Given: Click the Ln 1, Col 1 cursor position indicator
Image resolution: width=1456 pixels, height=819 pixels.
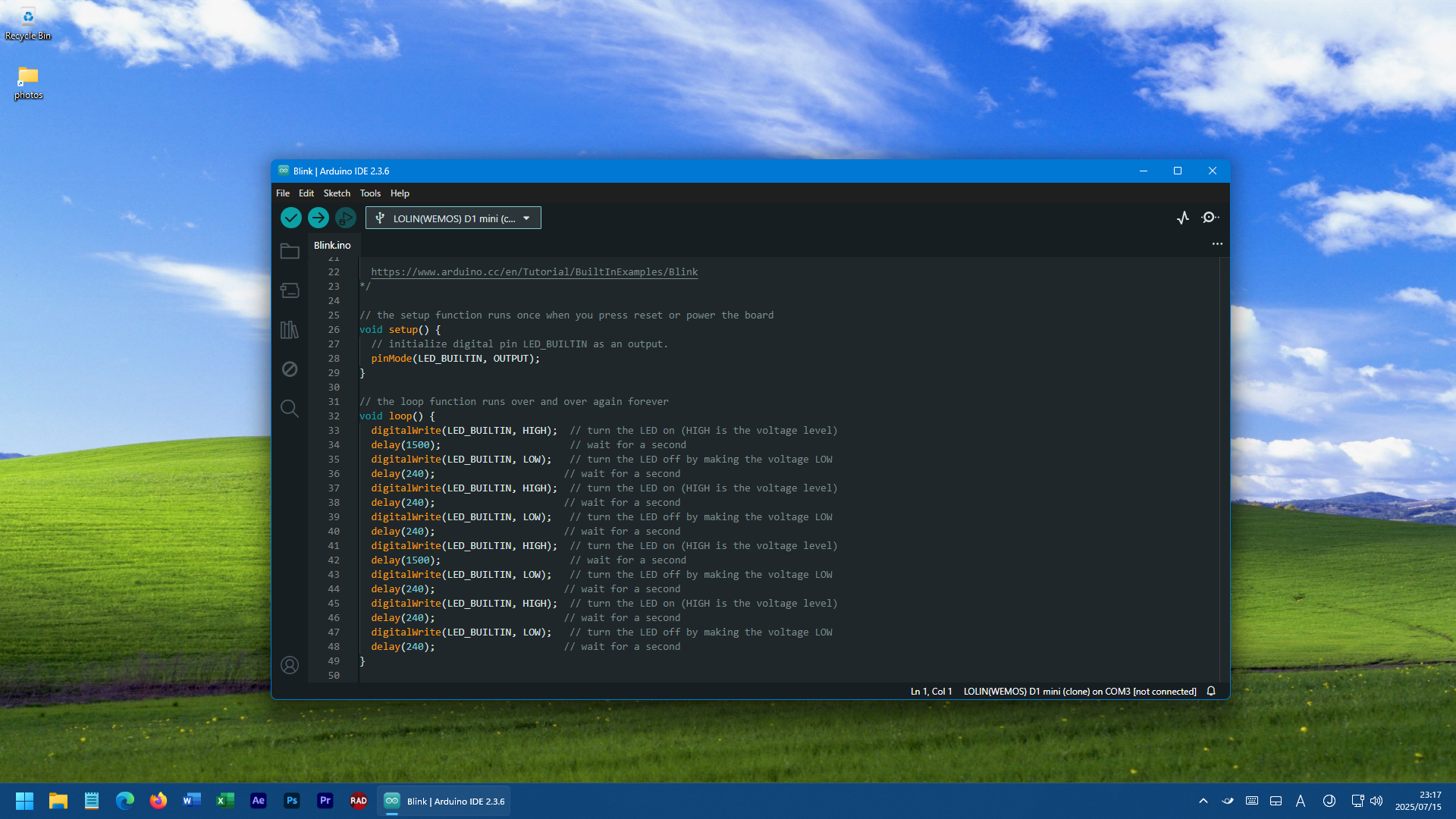Looking at the screenshot, I should click(931, 692).
